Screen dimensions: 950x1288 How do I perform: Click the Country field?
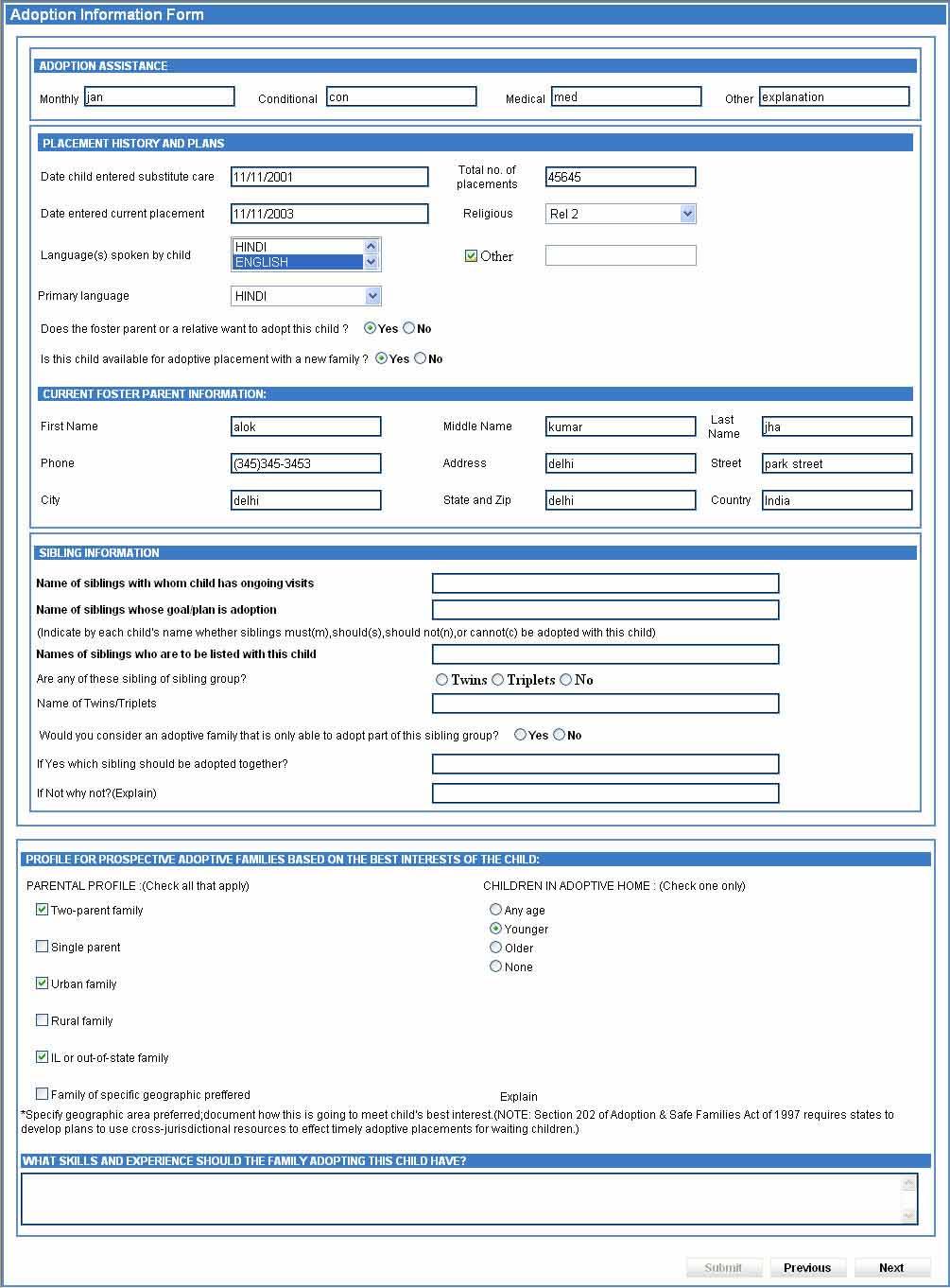[837, 500]
